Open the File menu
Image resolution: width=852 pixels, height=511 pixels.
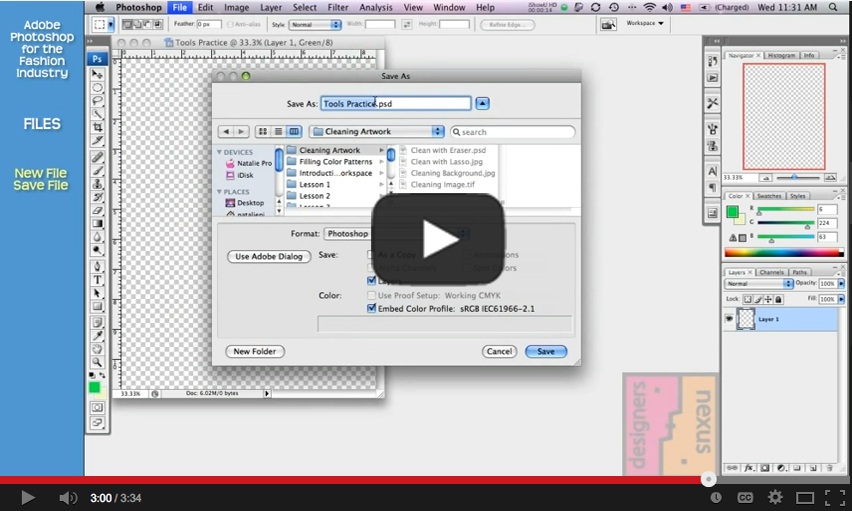pyautogui.click(x=179, y=7)
